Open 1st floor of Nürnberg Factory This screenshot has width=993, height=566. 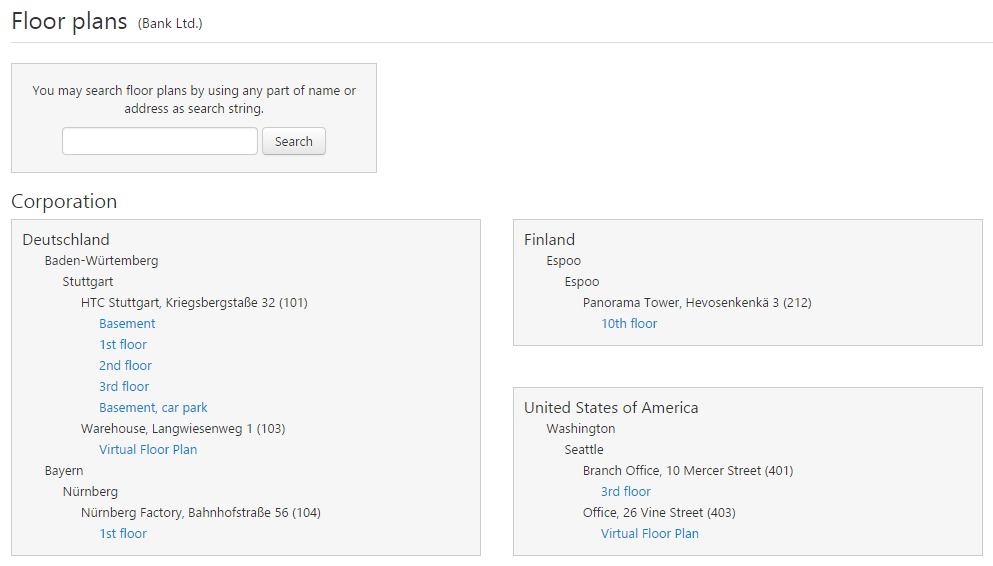point(122,533)
